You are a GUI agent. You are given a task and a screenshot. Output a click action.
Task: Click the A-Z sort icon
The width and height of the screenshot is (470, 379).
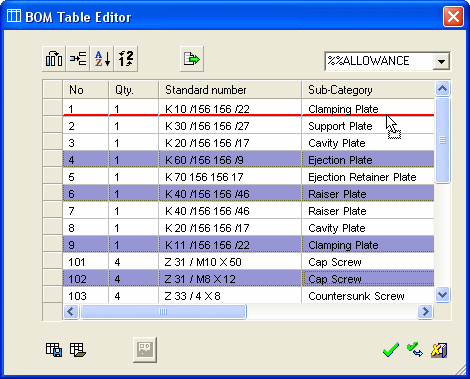click(x=102, y=59)
